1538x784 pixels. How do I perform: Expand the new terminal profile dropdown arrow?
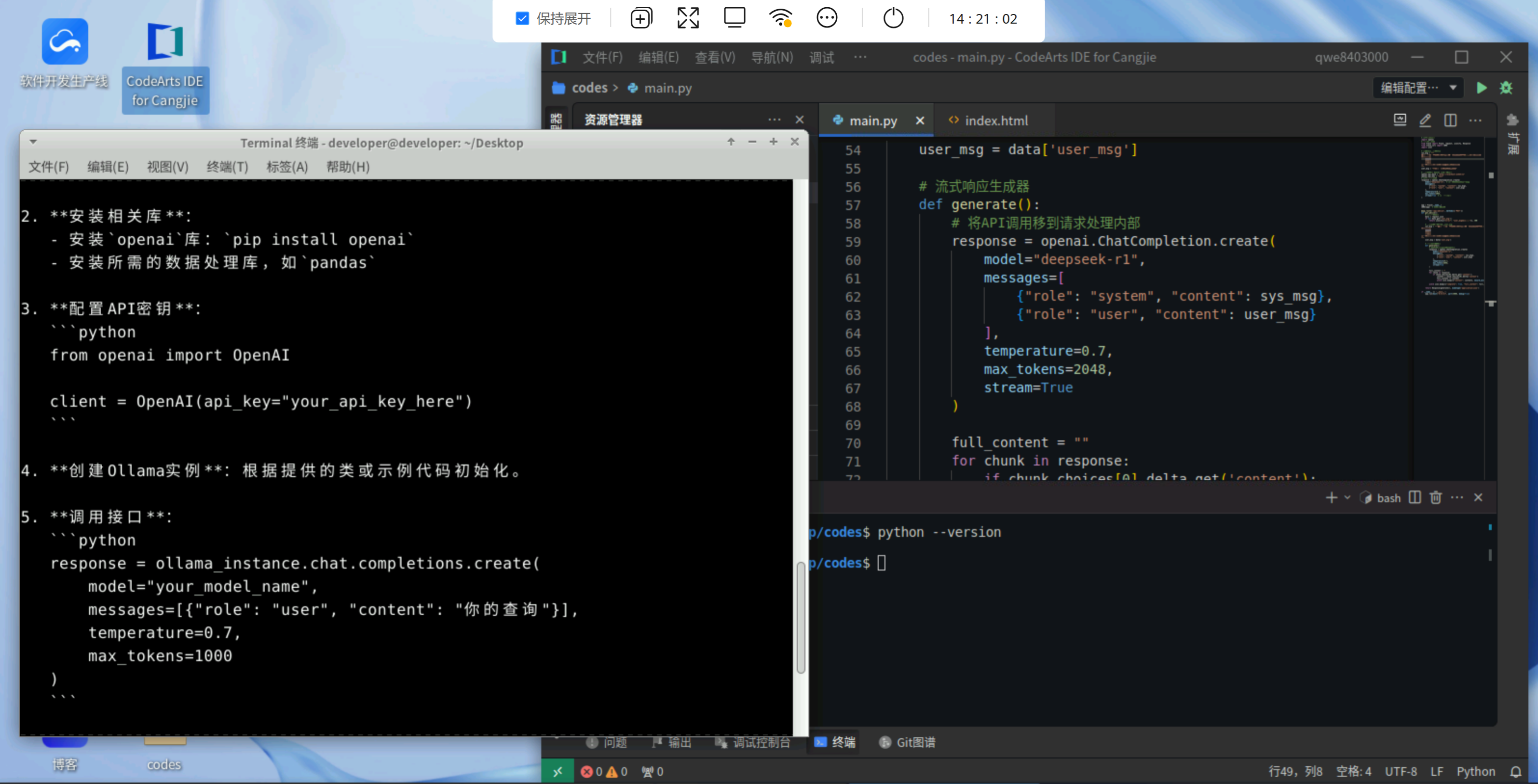[x=1347, y=498]
